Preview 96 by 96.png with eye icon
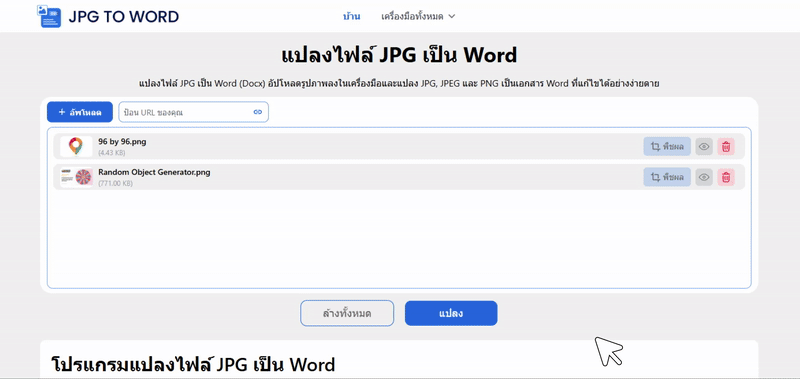This screenshot has height=379, width=800. click(704, 147)
